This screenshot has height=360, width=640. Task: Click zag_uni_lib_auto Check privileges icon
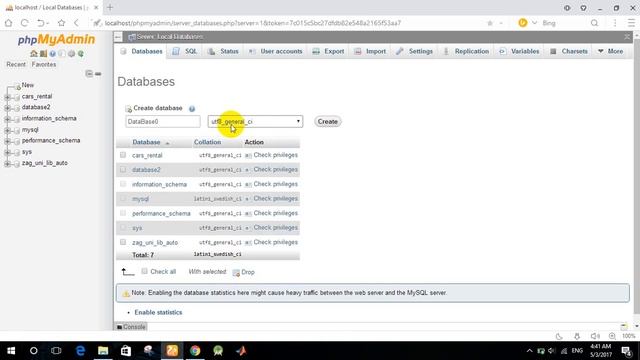pos(248,242)
